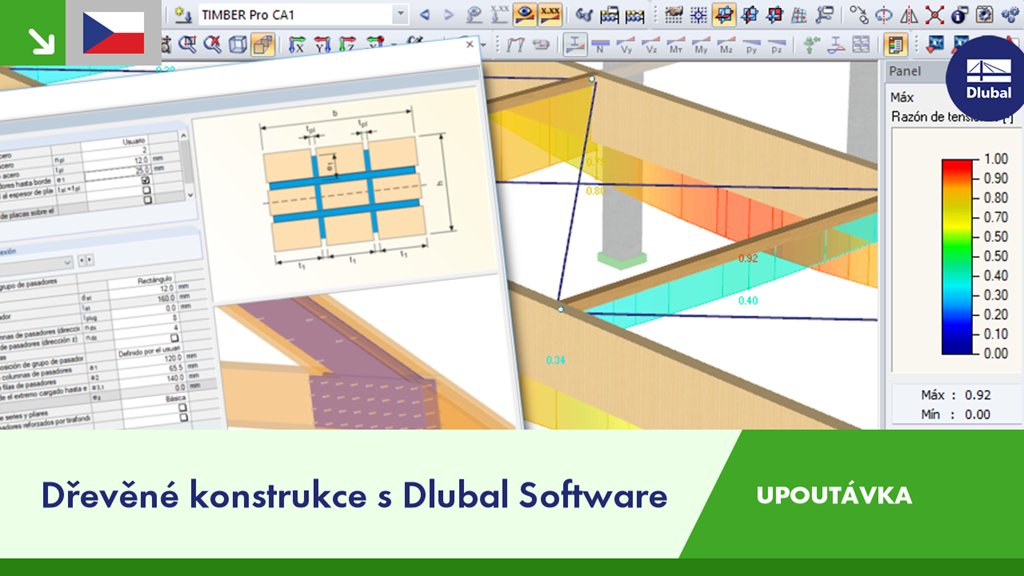This screenshot has height=576, width=1024.
Task: Click the blue 0.10 color scale segment
Action: pos(957,334)
